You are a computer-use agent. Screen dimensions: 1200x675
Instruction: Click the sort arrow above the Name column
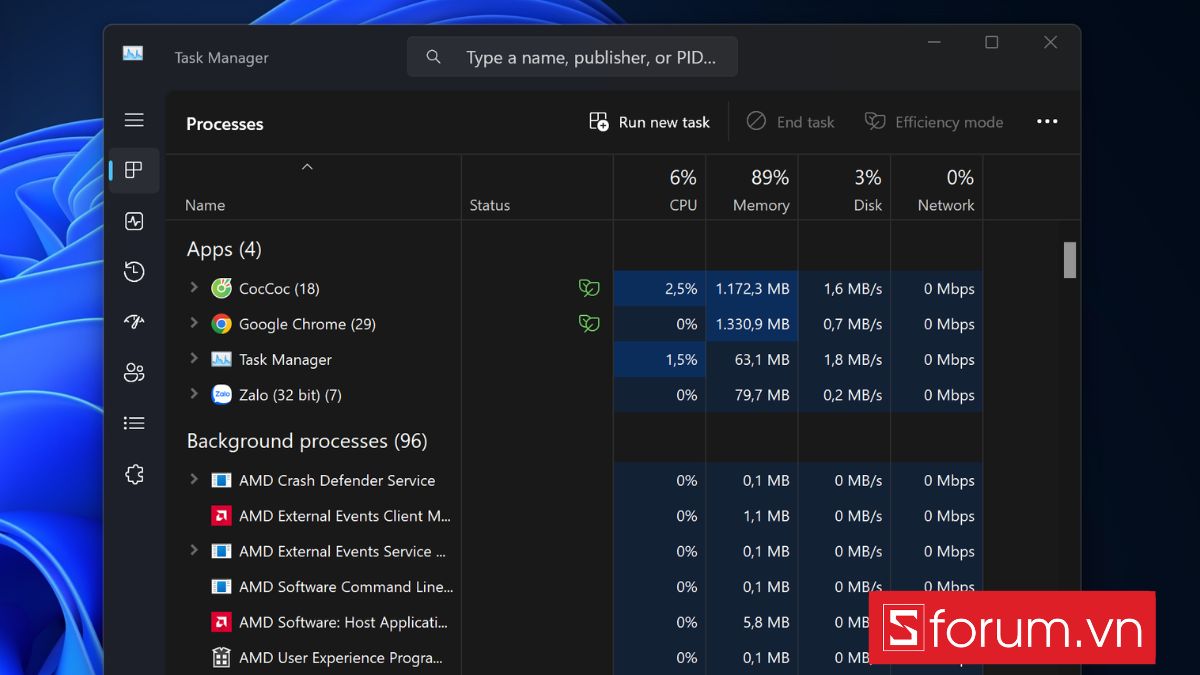point(307,167)
